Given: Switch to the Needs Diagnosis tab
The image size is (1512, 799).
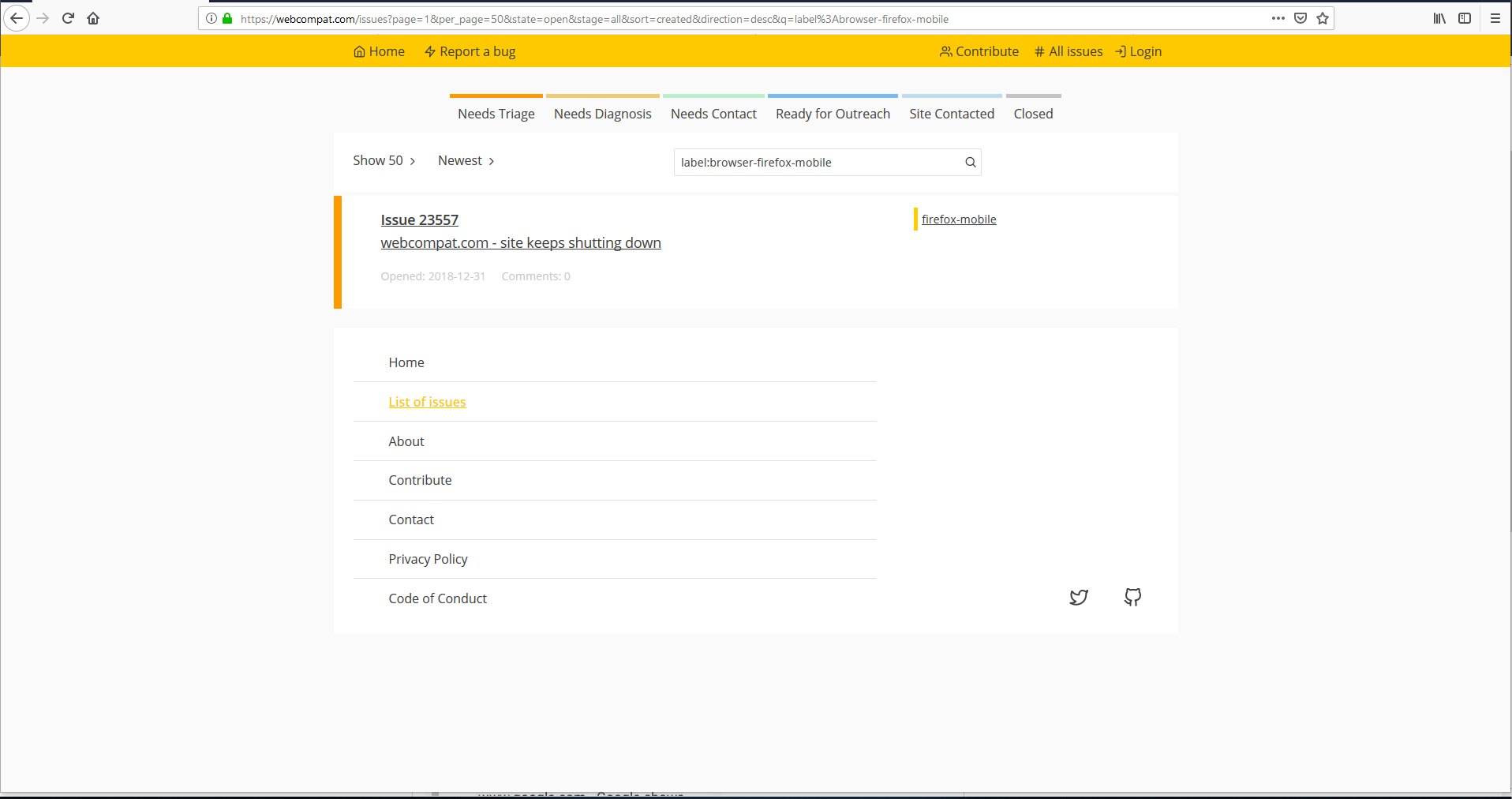Looking at the screenshot, I should click(x=602, y=113).
